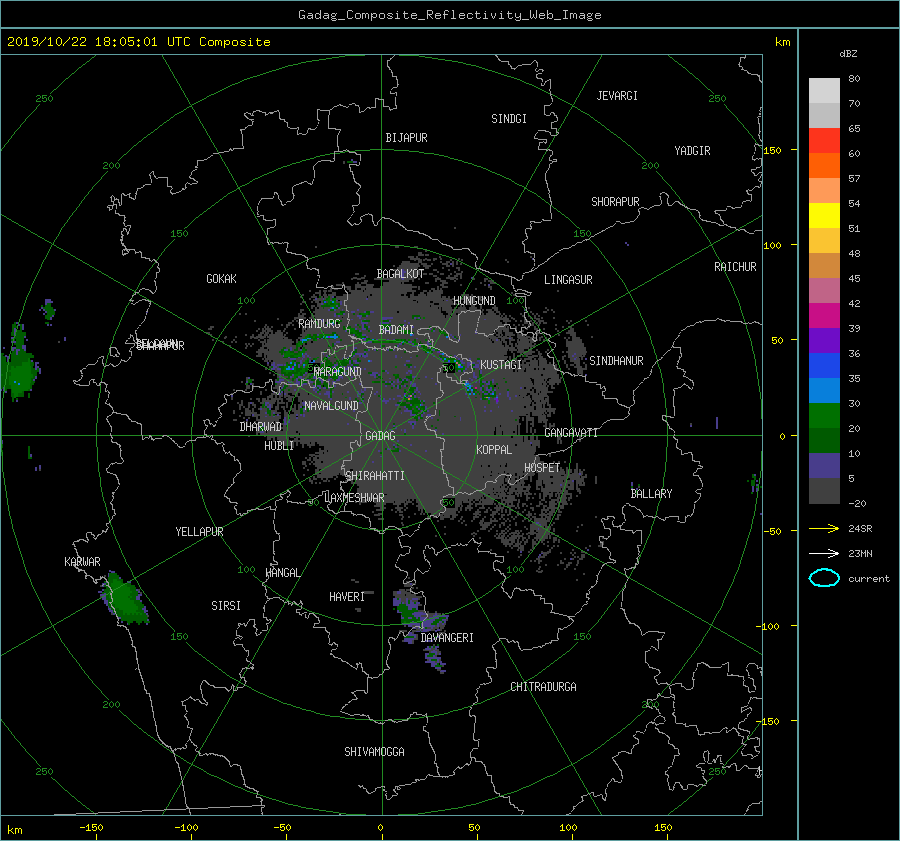Click the DAVANGERI city label
Viewport: 900px width, 841px height.
(x=447, y=638)
